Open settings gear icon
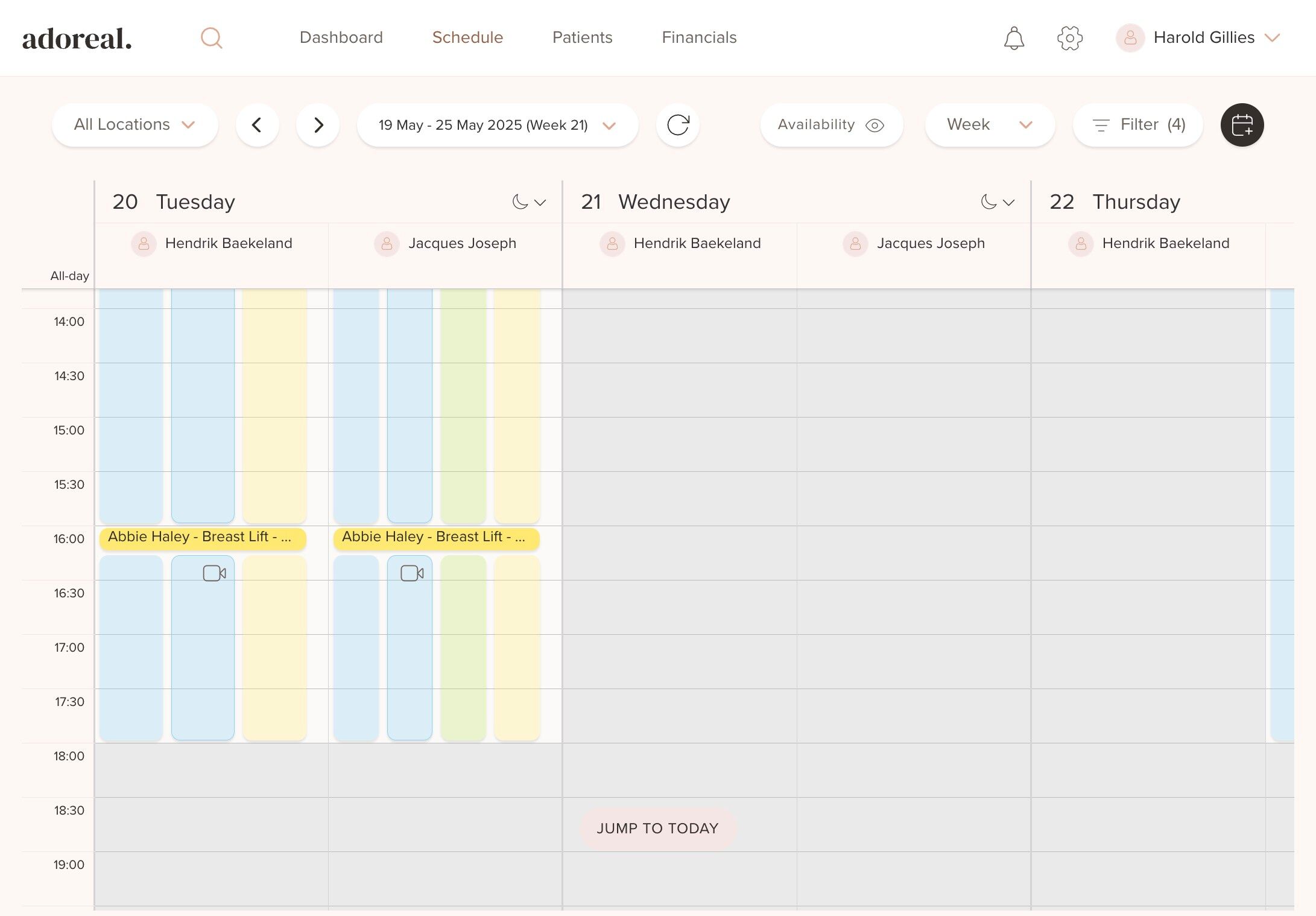The image size is (1316, 916). (1070, 38)
